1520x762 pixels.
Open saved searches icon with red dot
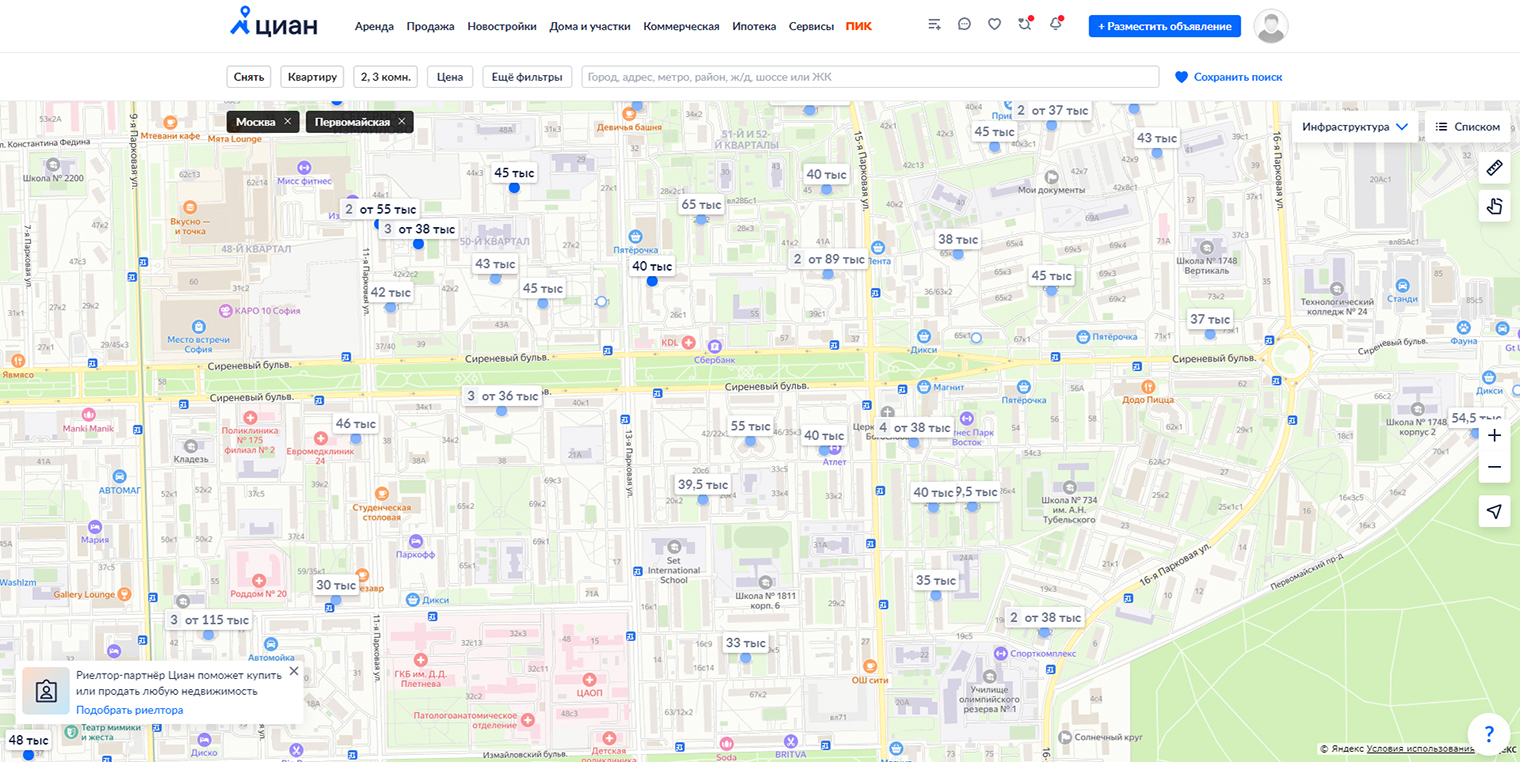click(1025, 24)
